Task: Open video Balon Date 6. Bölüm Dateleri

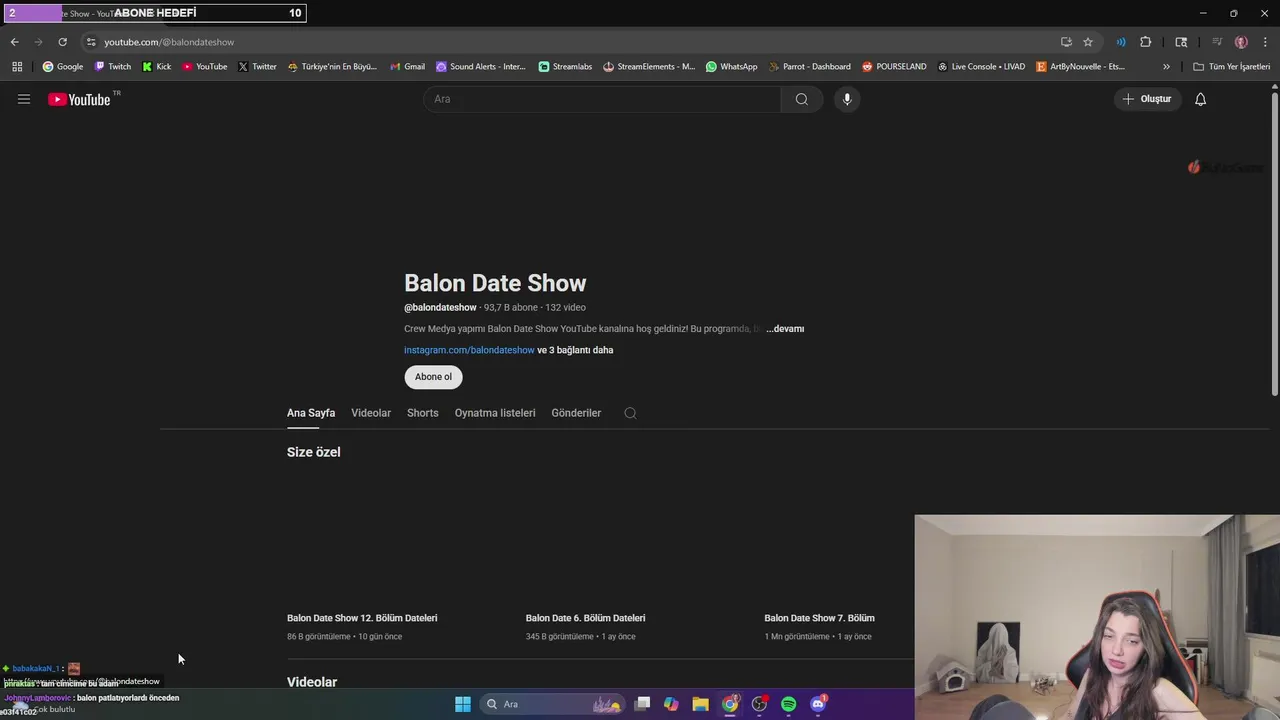Action: pyautogui.click(x=586, y=618)
